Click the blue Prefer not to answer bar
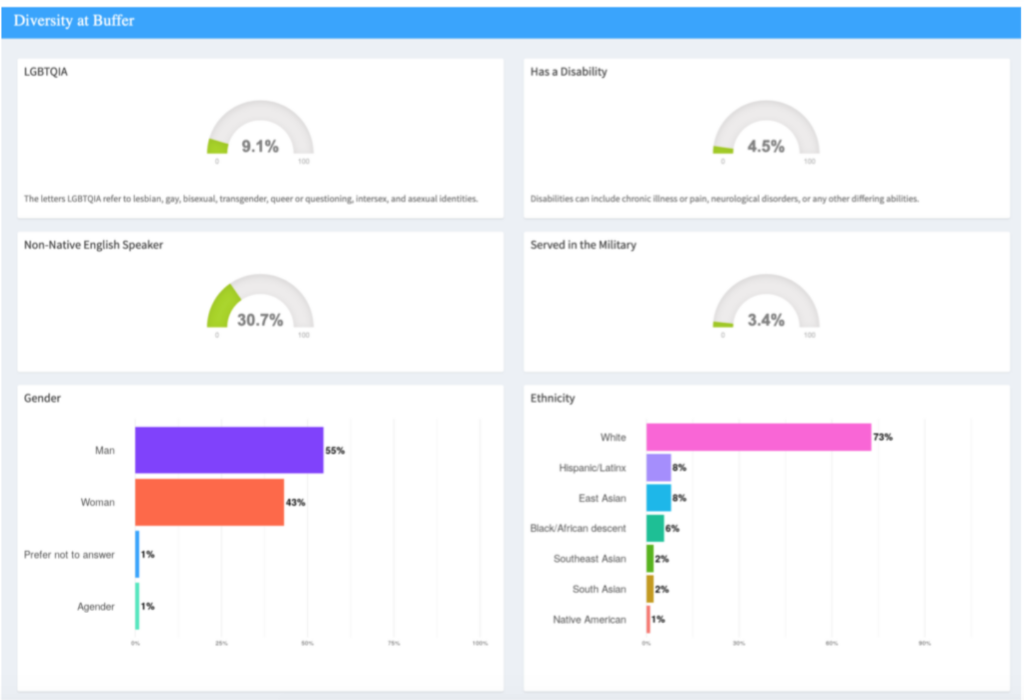Viewport: 1024px width, 700px height. 137,554
